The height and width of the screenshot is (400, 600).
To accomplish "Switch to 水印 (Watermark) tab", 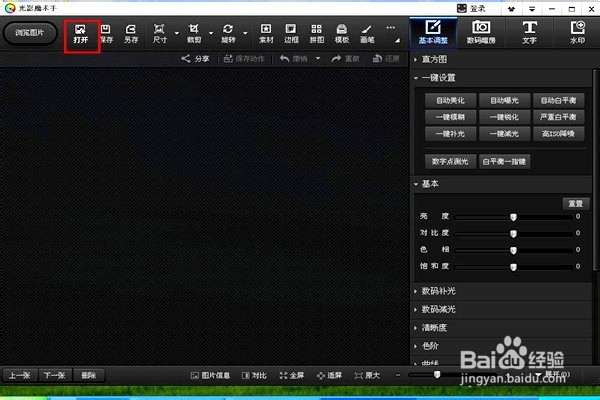I will pyautogui.click(x=577, y=33).
